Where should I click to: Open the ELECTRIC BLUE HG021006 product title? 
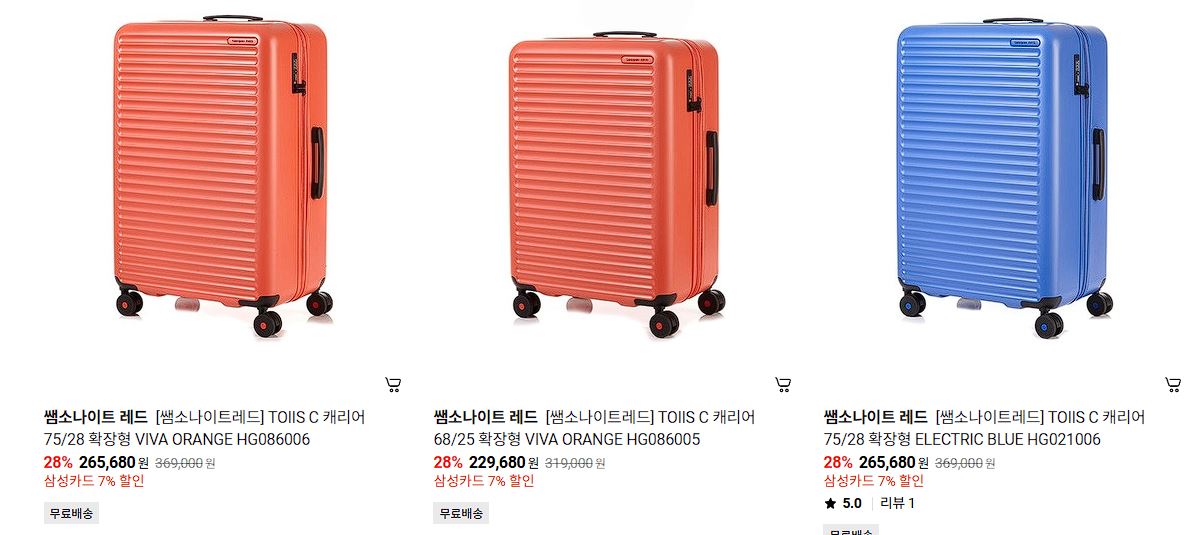coord(985,429)
